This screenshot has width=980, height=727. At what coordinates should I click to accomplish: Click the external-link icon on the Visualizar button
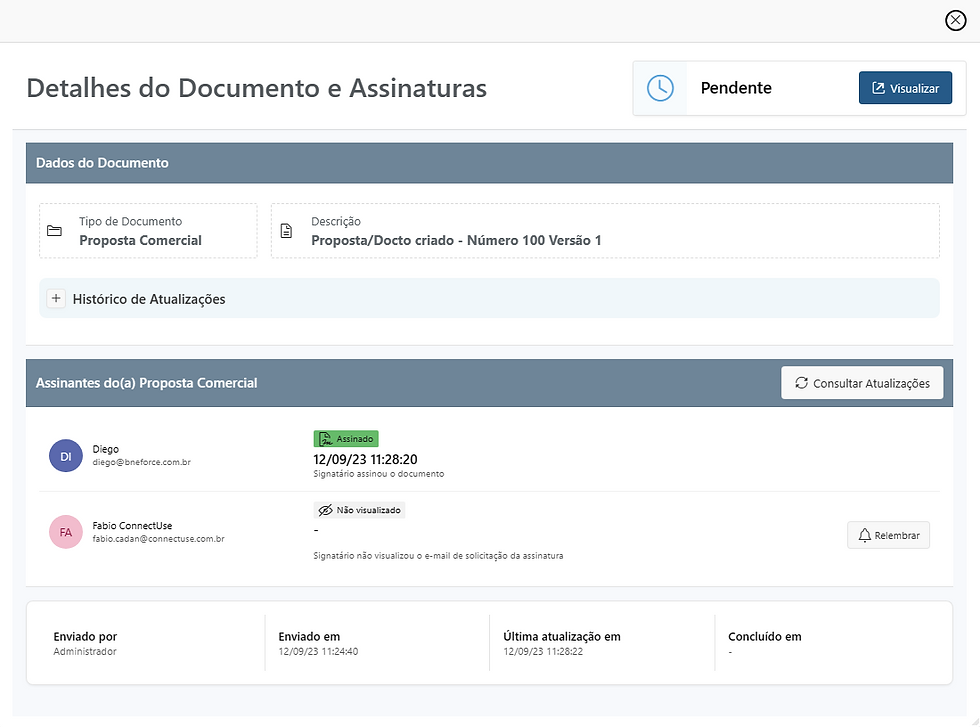(x=879, y=88)
